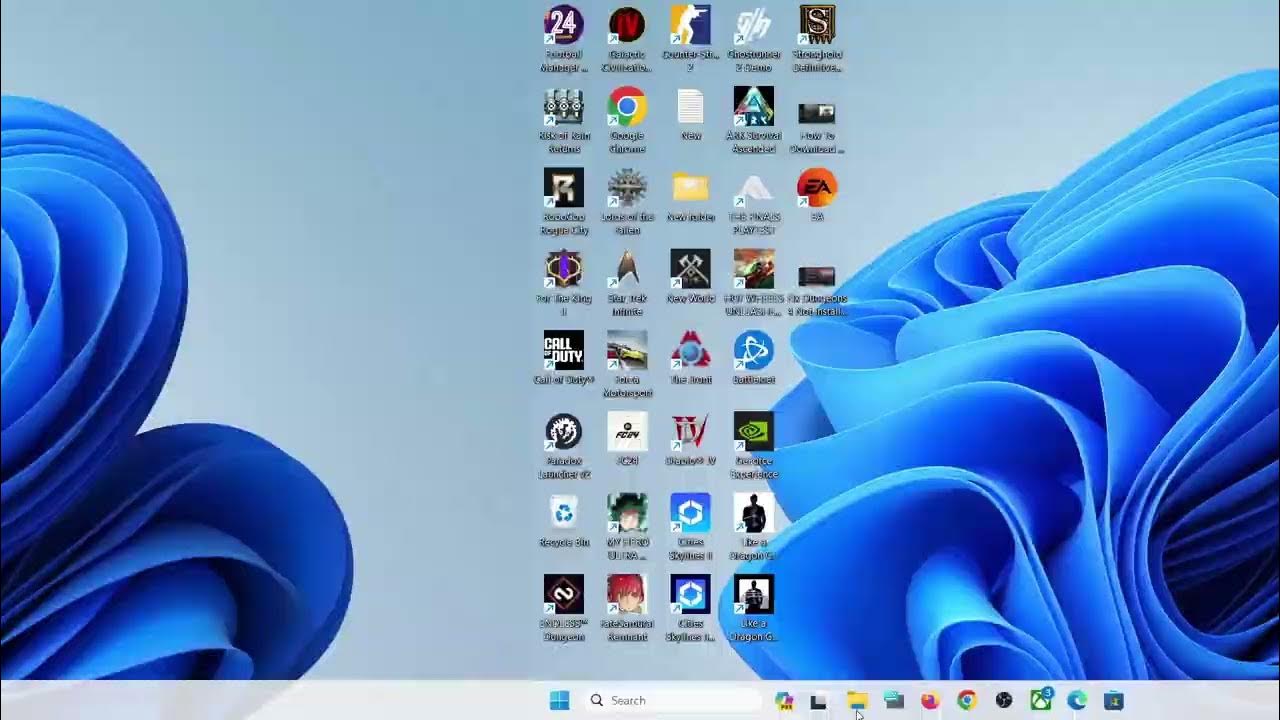Viewport: 1280px width, 720px height.
Task: Open Firefox from the taskbar
Action: point(931,701)
